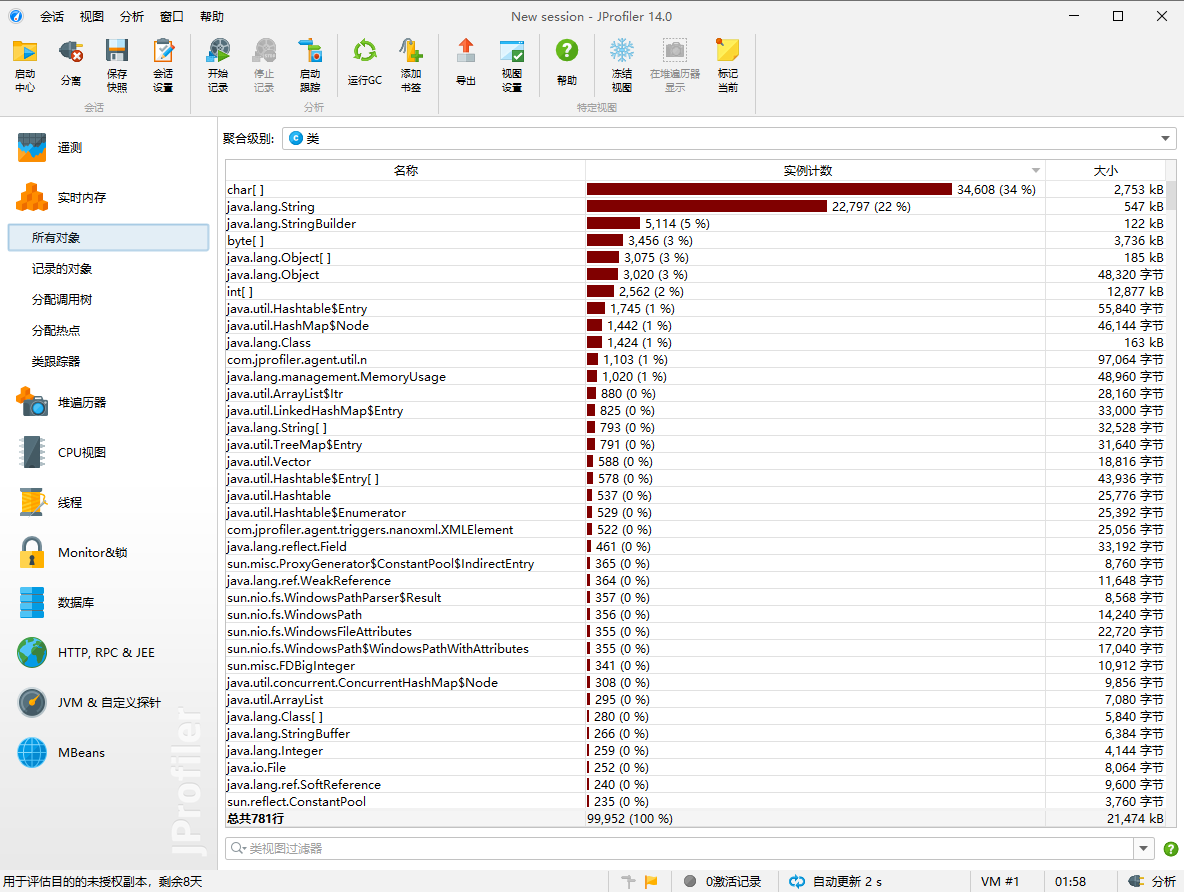Select the java.lang.ref.SoftReference row
This screenshot has height=892, width=1184.
(x=695, y=784)
